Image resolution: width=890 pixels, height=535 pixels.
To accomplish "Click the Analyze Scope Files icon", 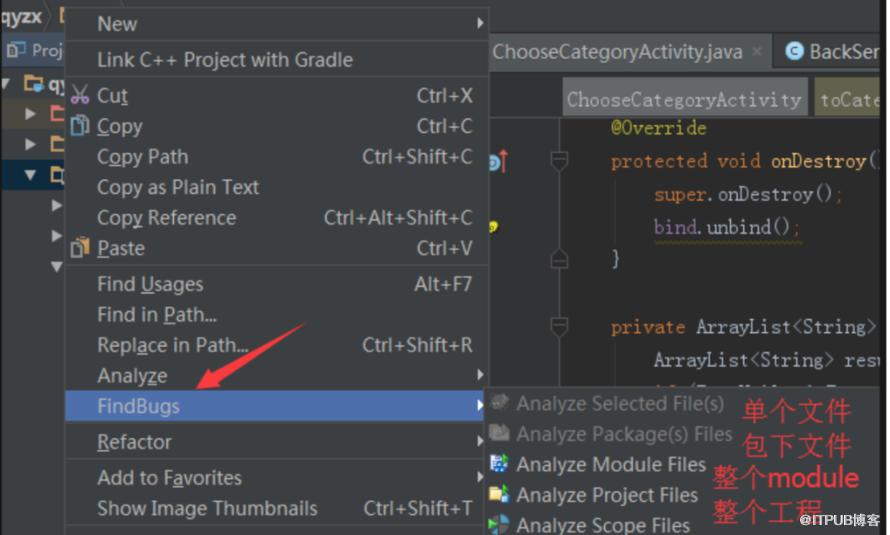I will click(x=499, y=525).
